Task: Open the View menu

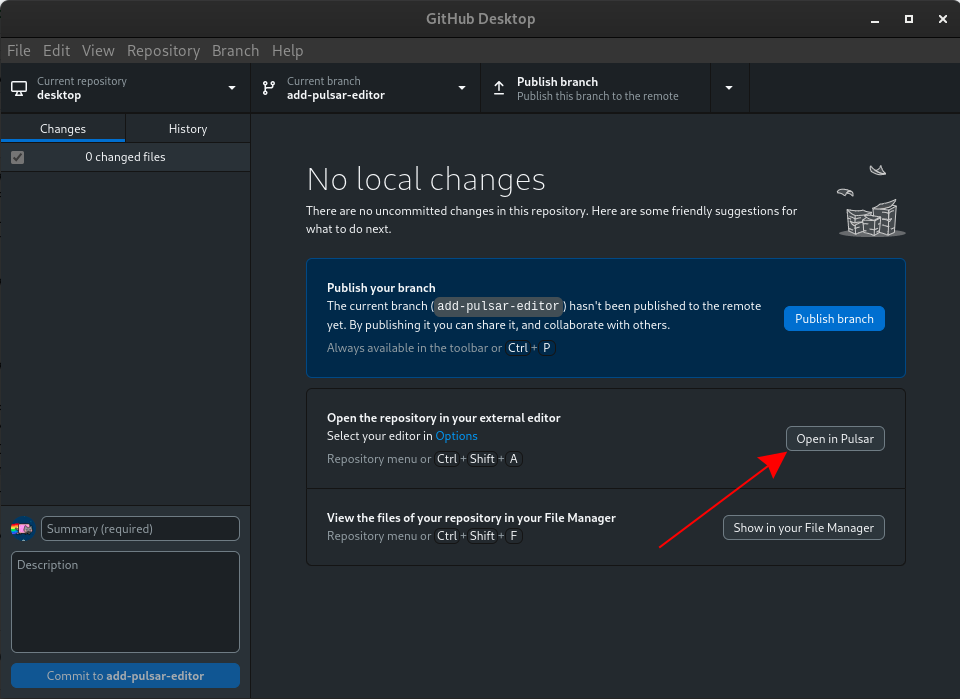Action: 98,50
